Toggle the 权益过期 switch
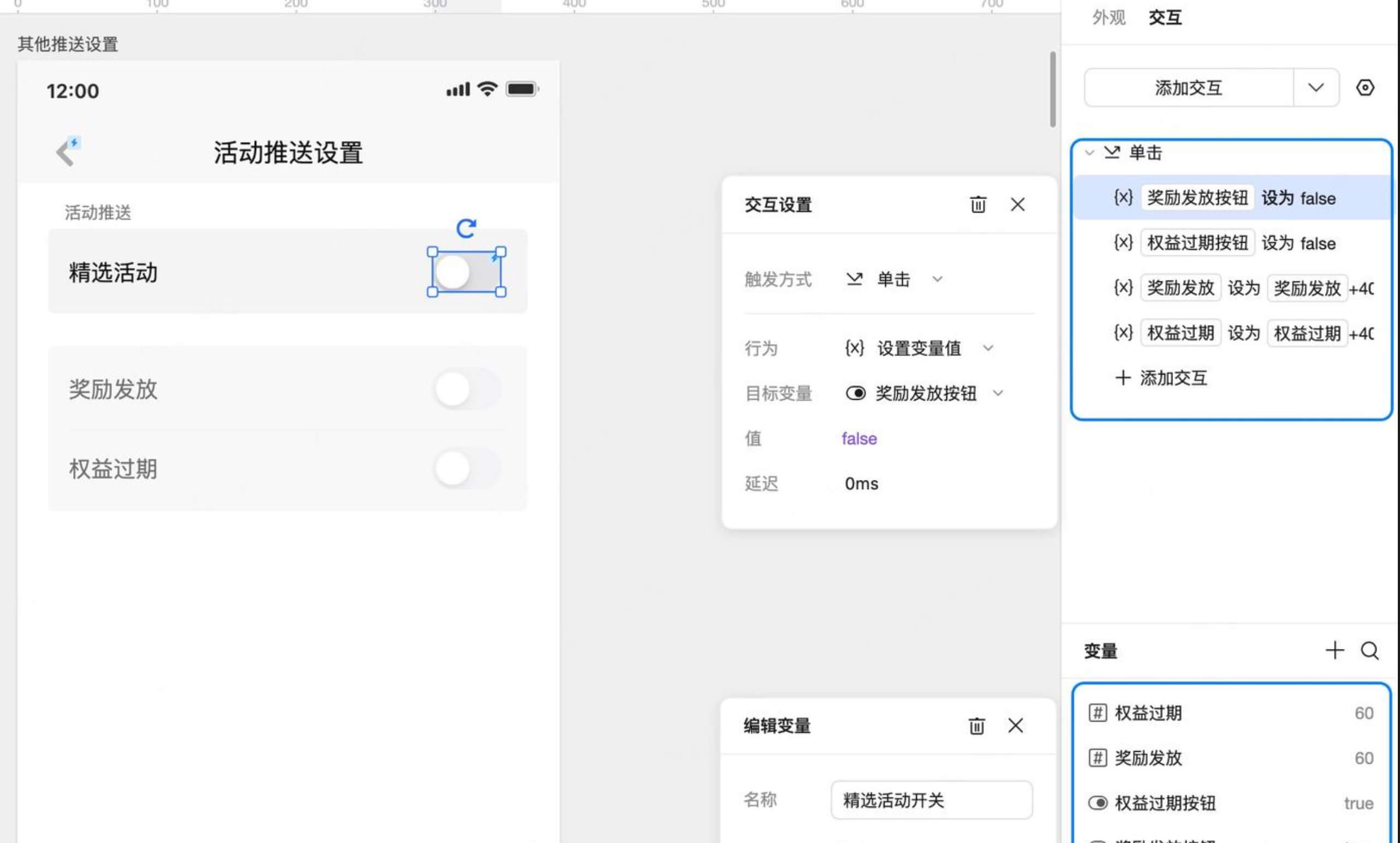 coord(467,469)
